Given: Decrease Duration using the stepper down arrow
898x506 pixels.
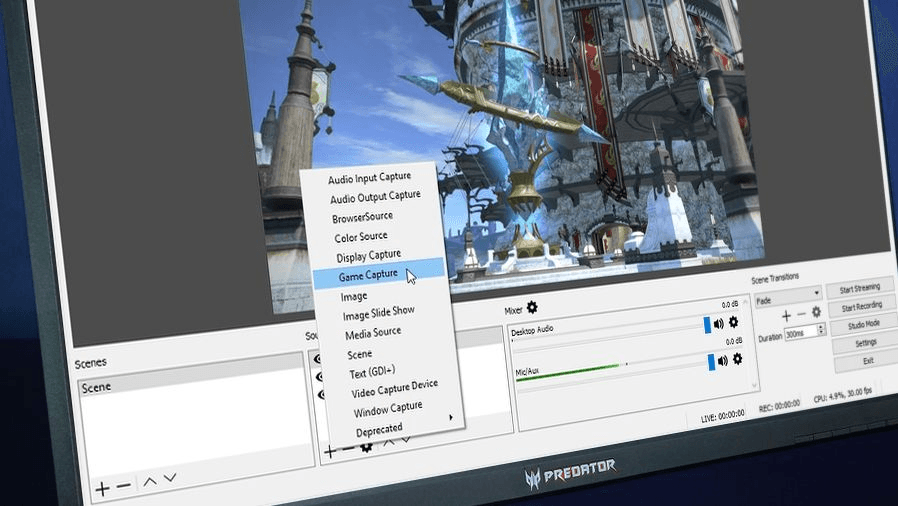Looking at the screenshot, I should (822, 331).
